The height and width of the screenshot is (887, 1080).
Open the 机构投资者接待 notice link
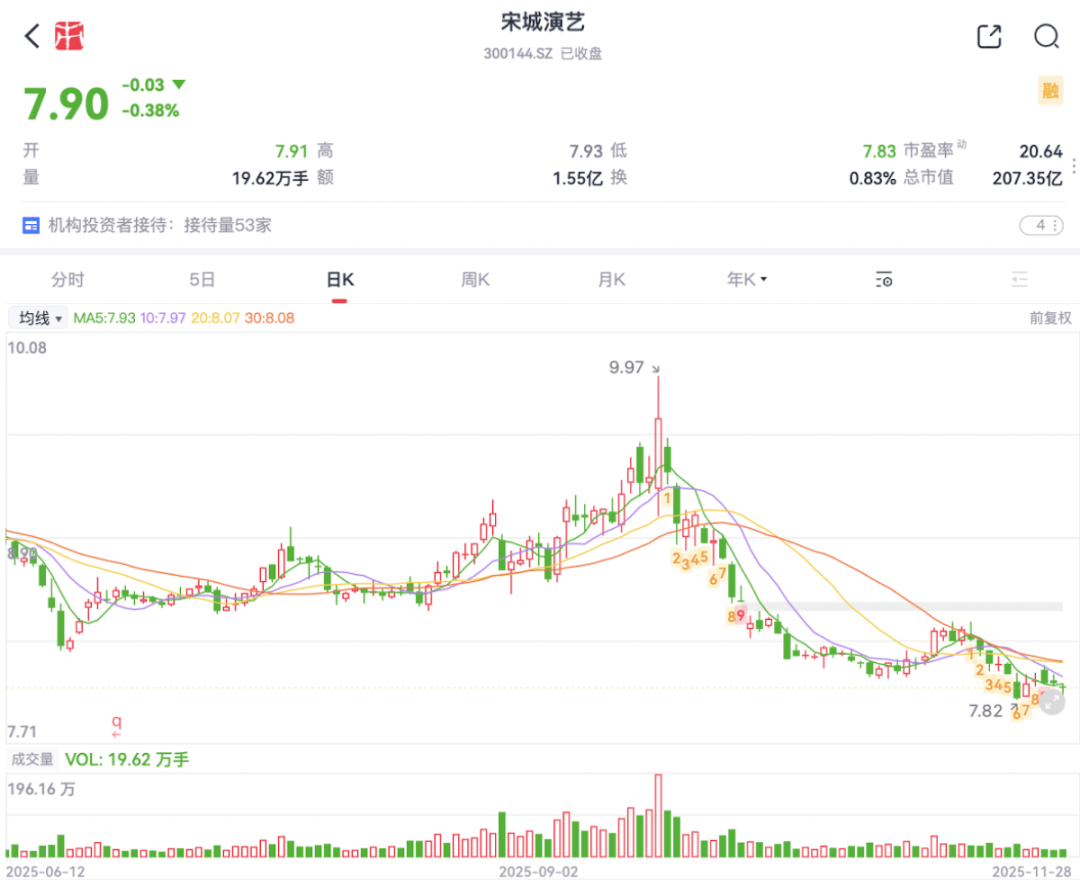pos(160,226)
